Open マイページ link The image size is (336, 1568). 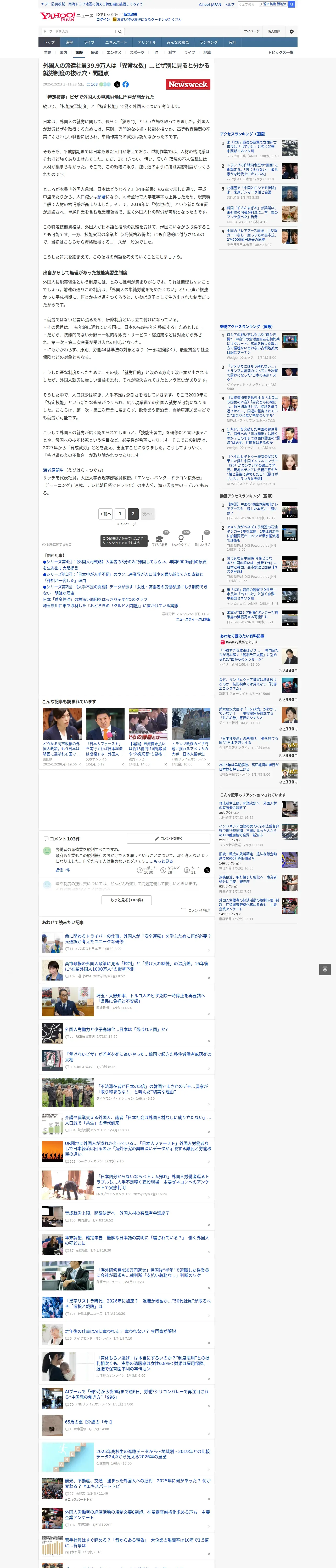252,32
